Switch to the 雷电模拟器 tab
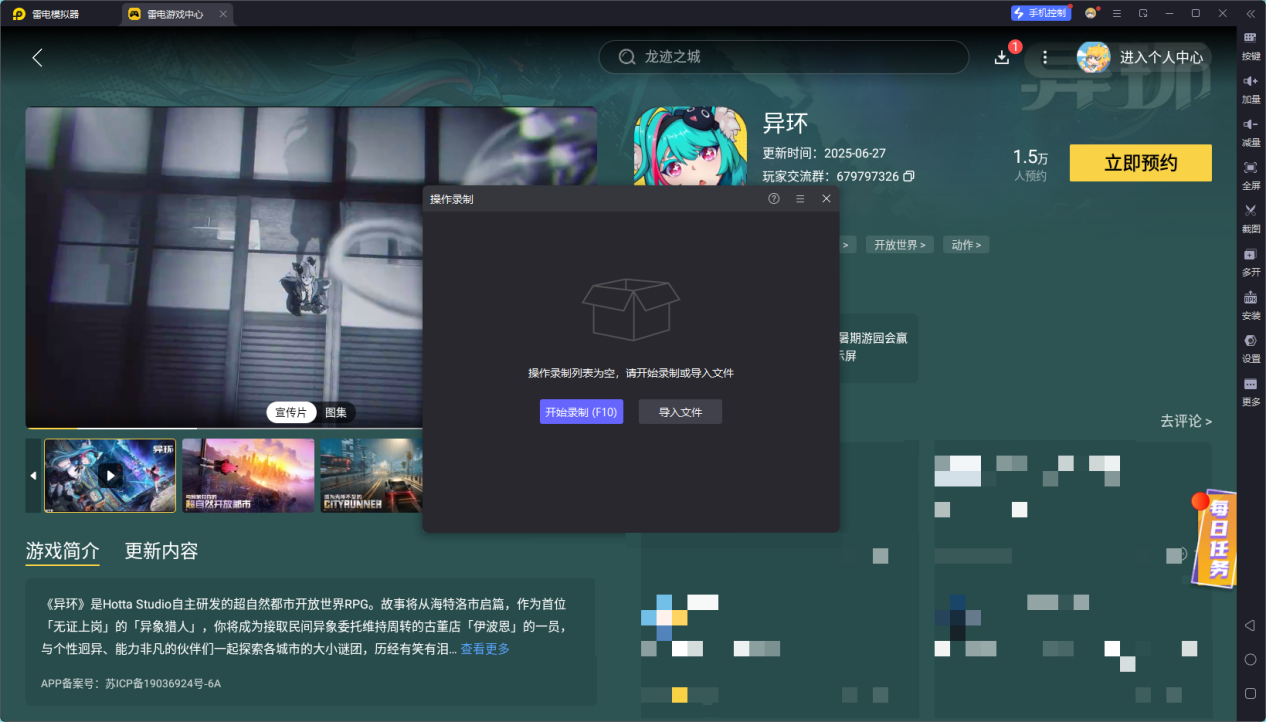This screenshot has width=1266, height=722. tap(48, 14)
